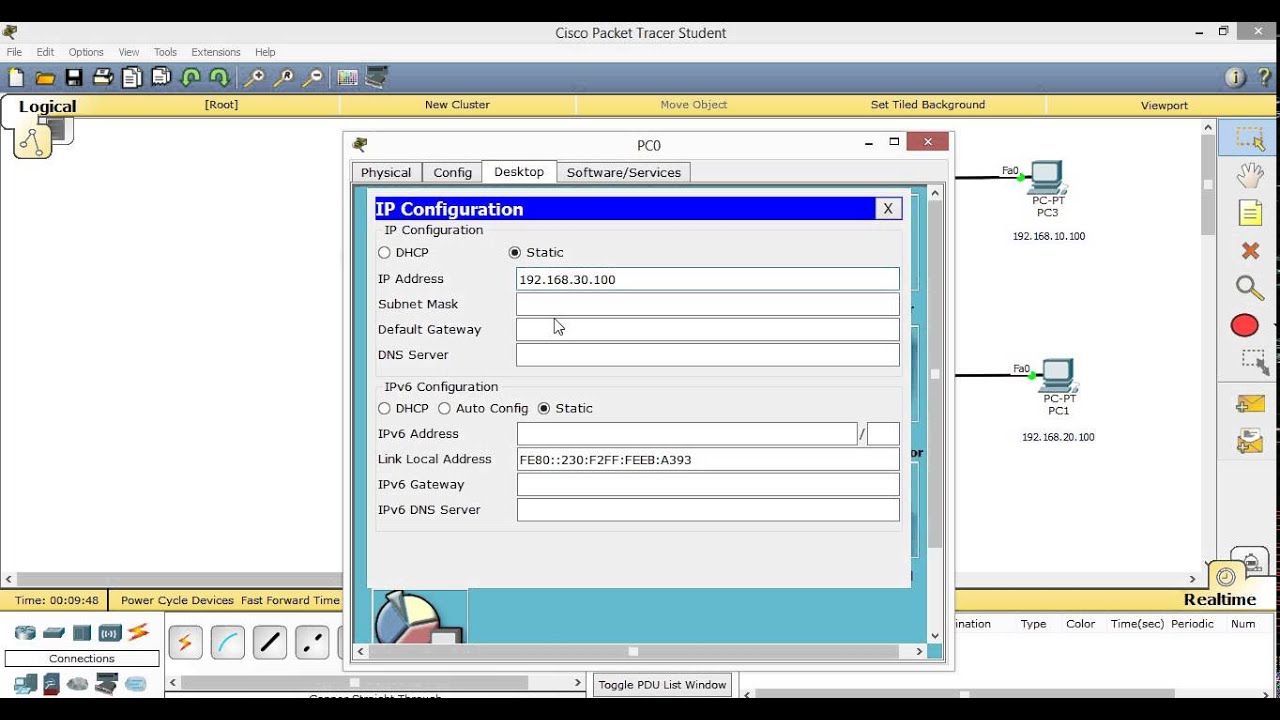Select the IPv6 Static radio button
Viewport: 1280px width, 720px height.
pos(544,409)
